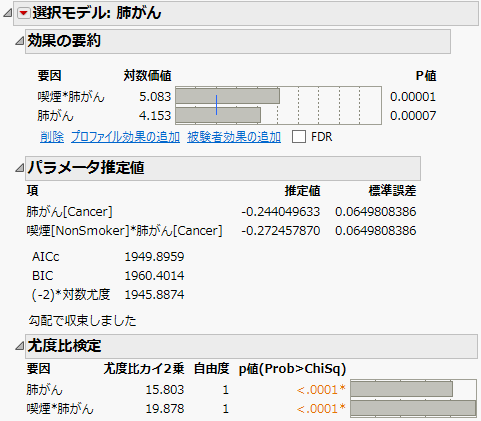Enable the FDR checkbox
481x421 pixels.
click(299, 137)
